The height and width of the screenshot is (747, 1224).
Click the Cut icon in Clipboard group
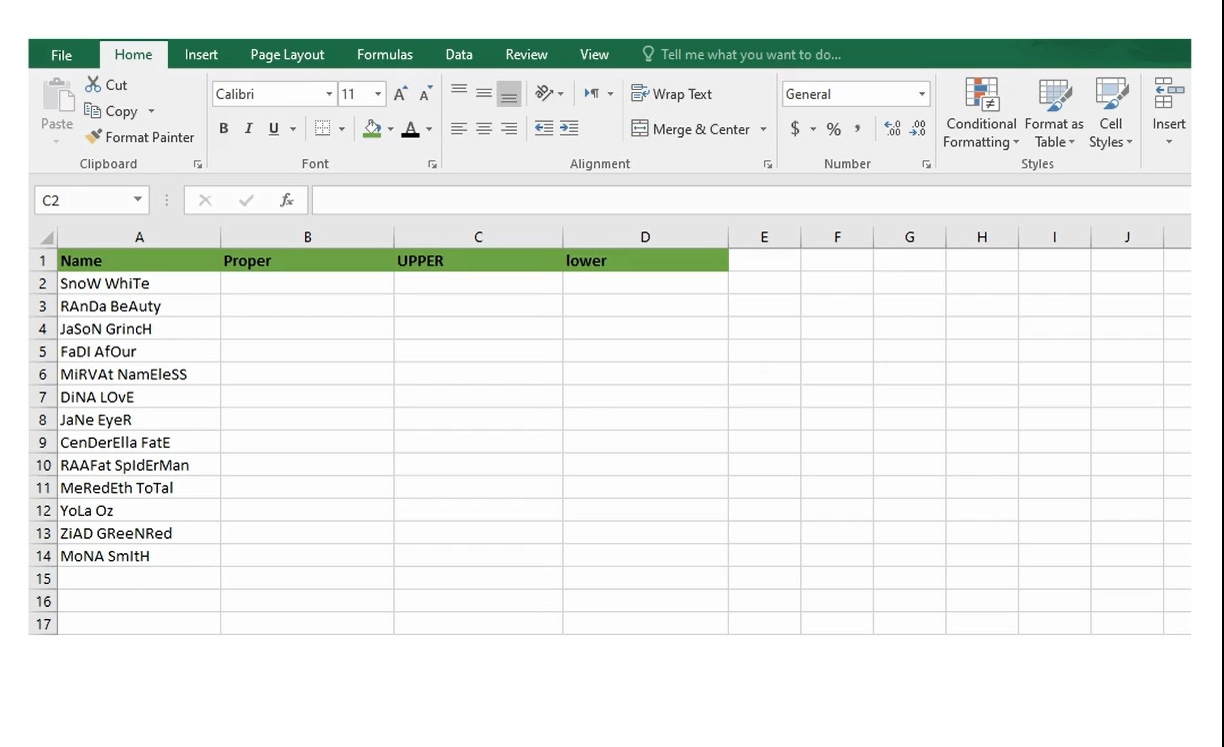click(106, 85)
